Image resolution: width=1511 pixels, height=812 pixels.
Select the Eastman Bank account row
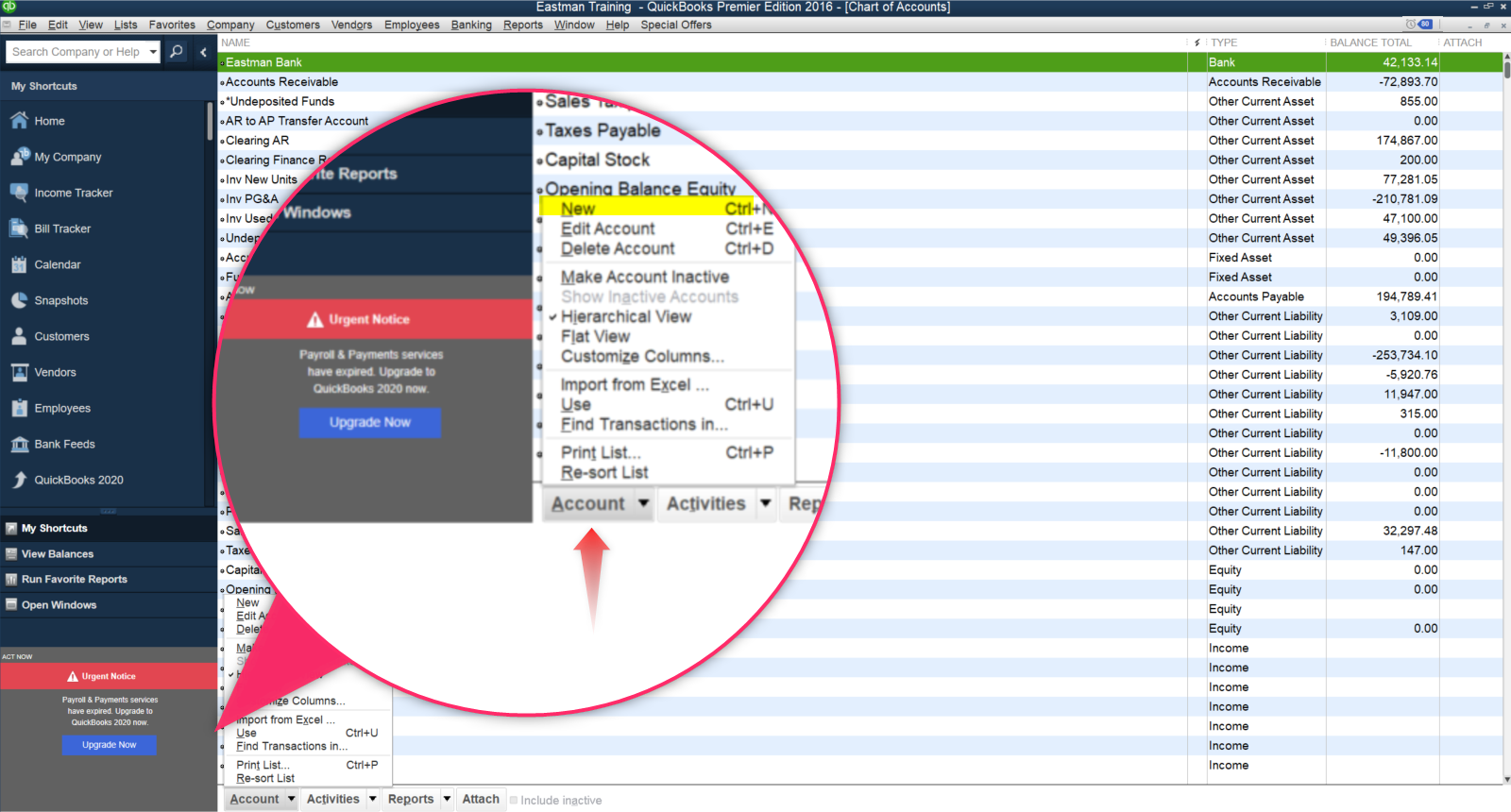859,62
